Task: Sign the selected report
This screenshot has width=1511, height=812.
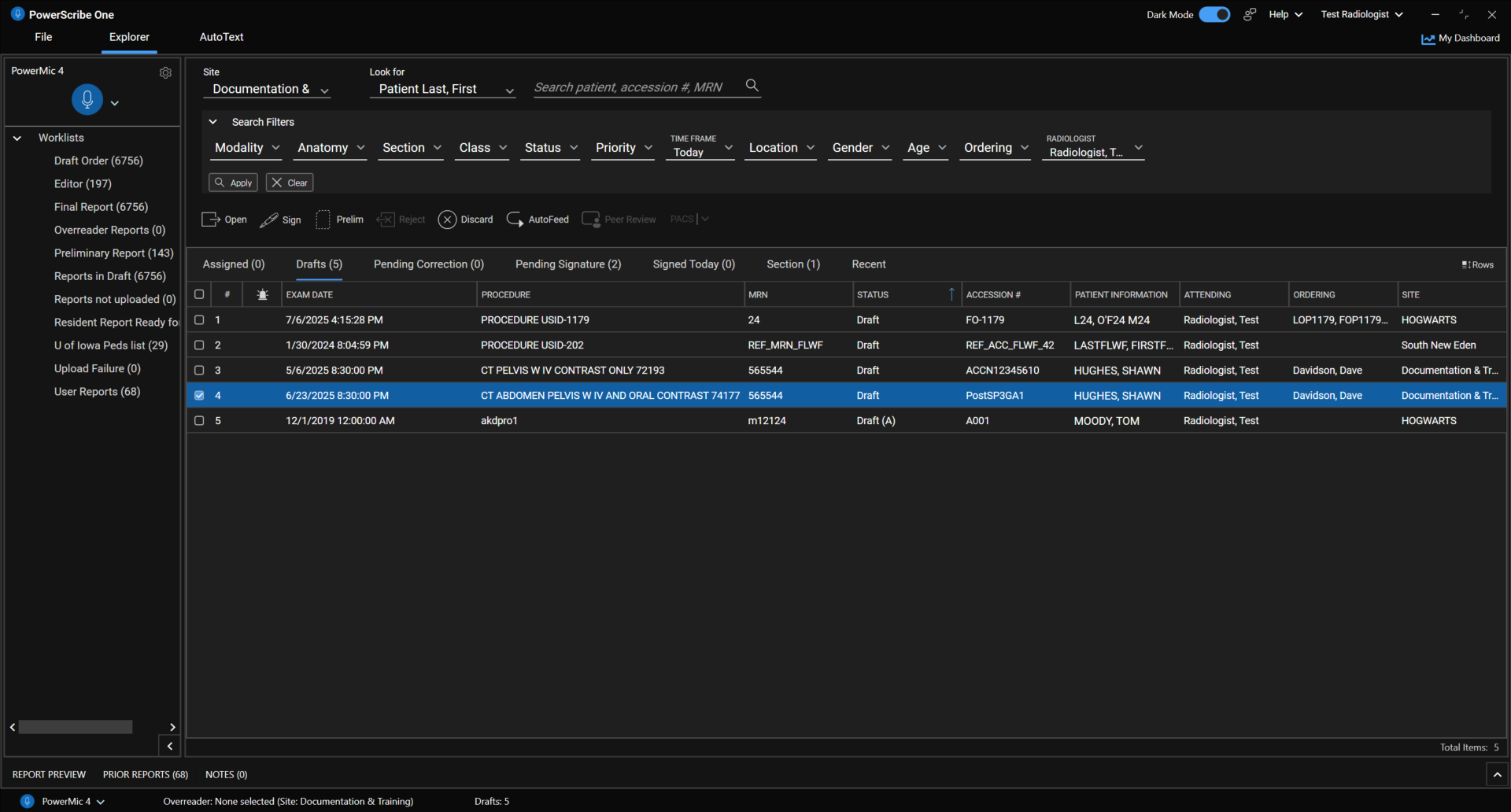Action: point(280,220)
